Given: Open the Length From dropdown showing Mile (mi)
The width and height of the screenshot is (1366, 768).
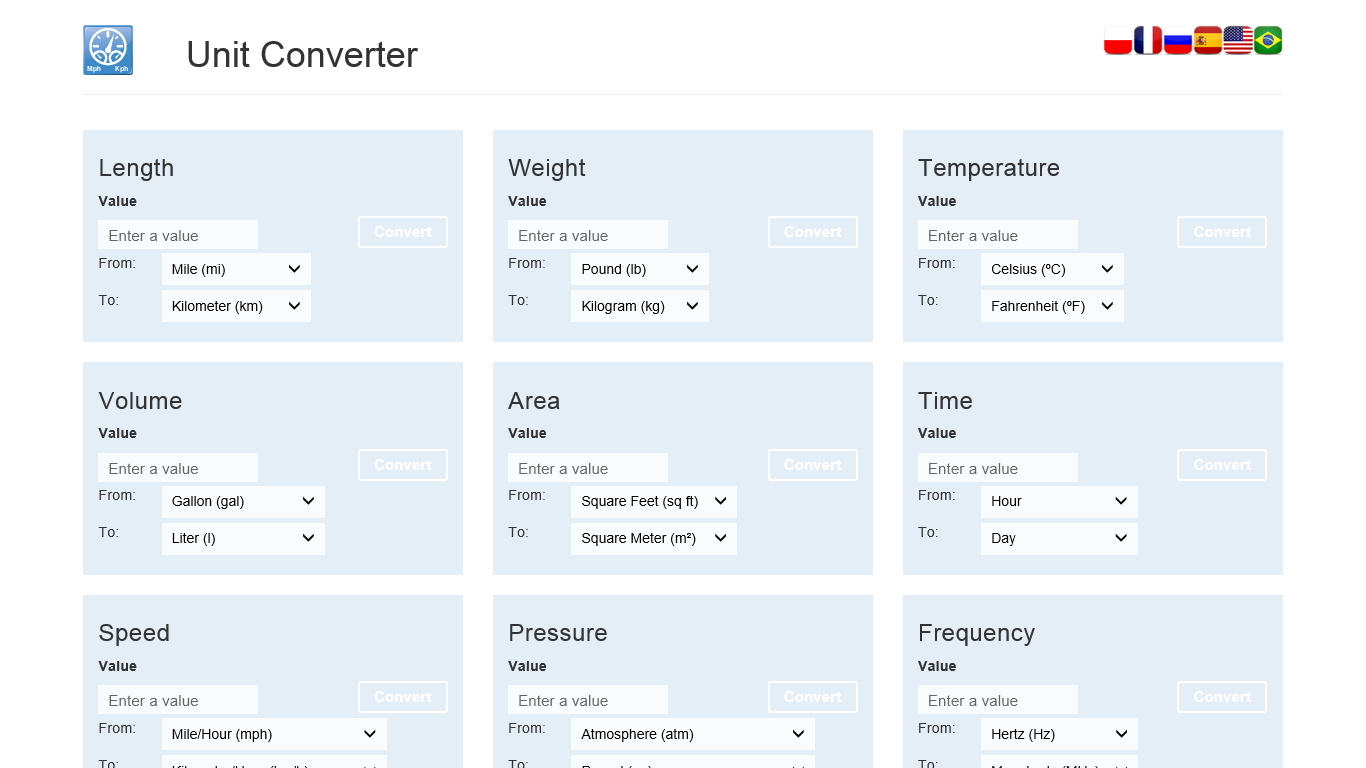Looking at the screenshot, I should coord(236,269).
